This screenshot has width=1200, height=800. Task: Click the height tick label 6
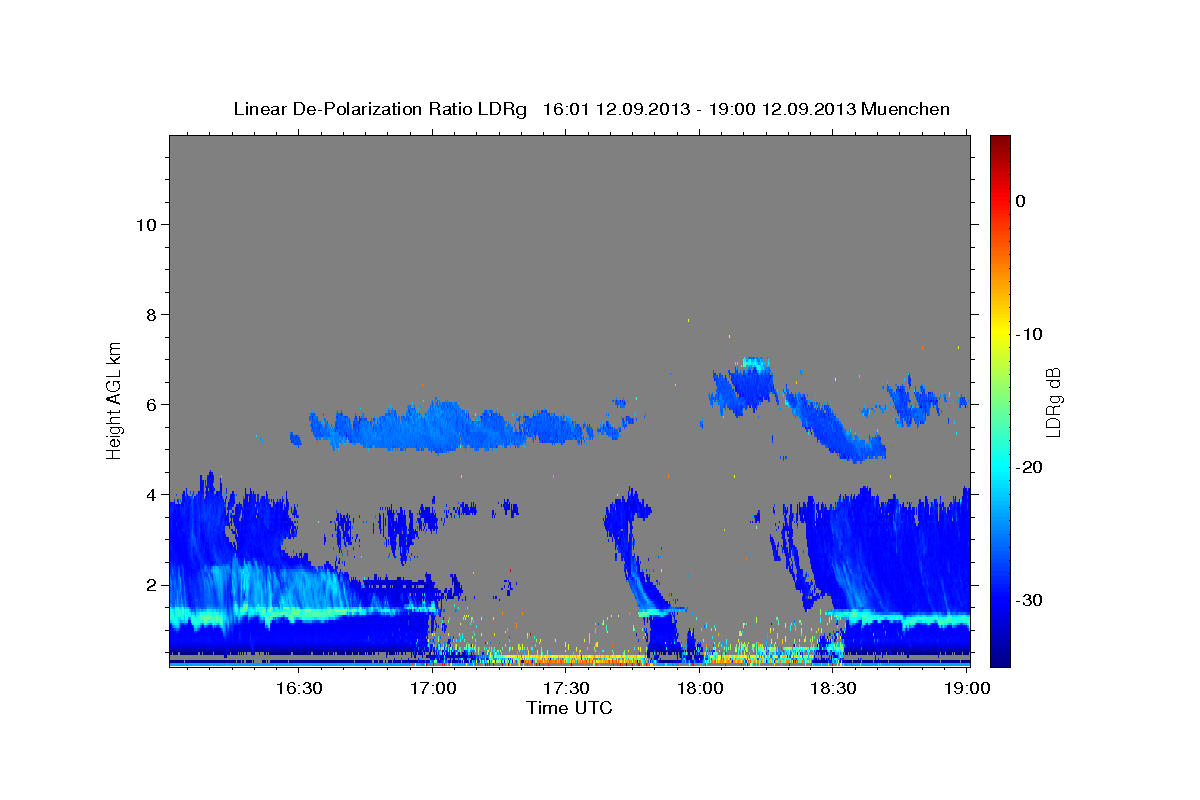pyautogui.click(x=150, y=404)
